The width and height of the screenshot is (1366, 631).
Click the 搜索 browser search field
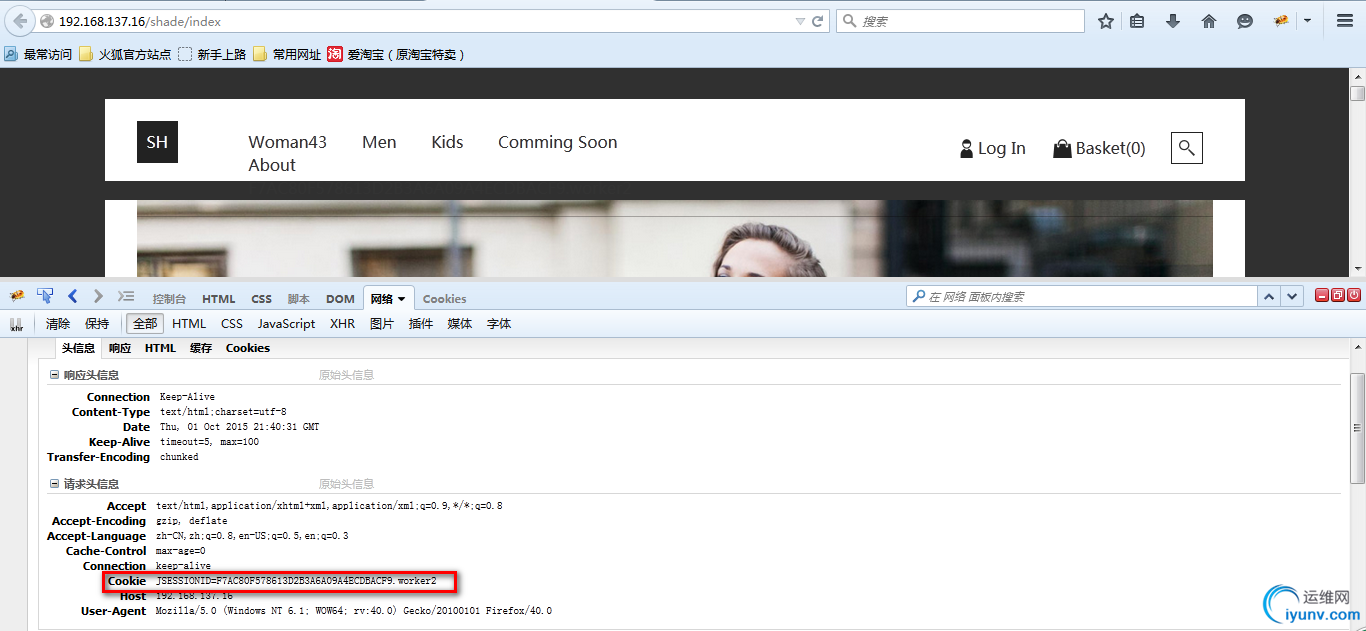960,21
